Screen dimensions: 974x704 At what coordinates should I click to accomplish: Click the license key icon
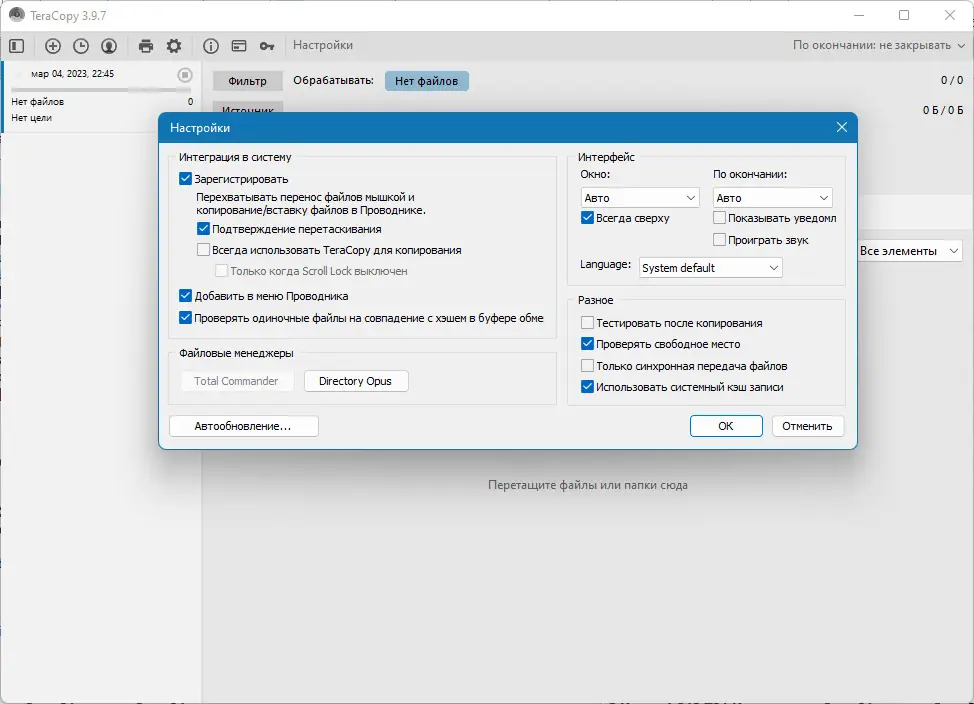coord(267,45)
